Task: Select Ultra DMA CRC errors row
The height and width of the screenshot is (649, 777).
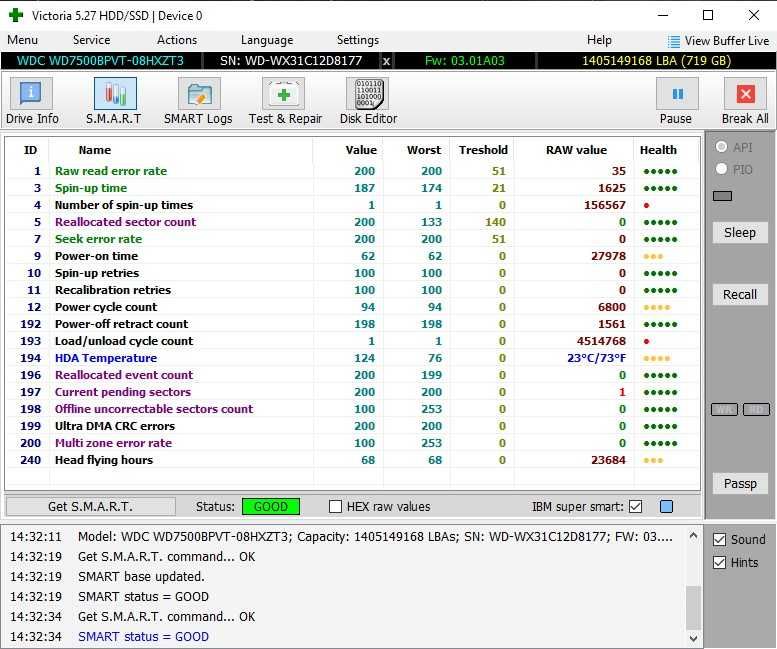Action: (x=352, y=426)
